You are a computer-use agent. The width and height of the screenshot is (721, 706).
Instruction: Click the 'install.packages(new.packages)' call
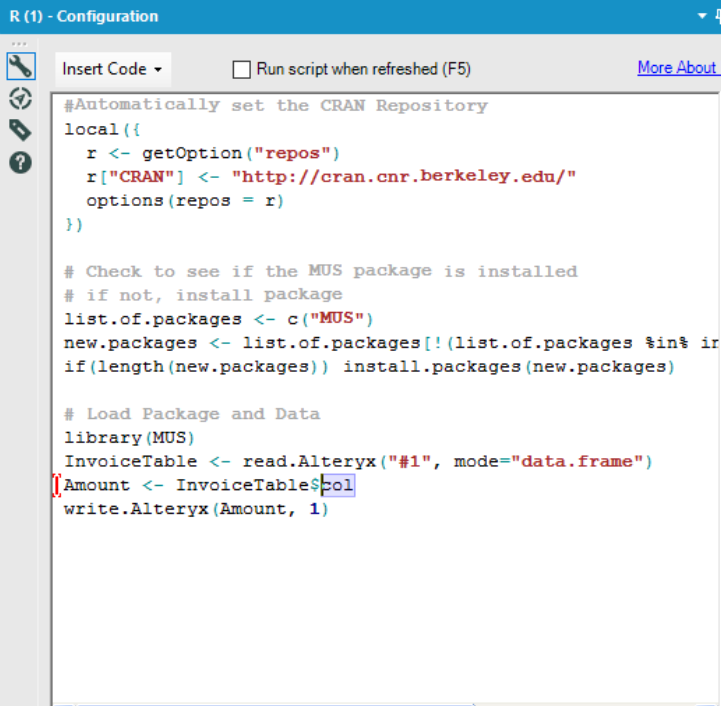tap(509, 367)
